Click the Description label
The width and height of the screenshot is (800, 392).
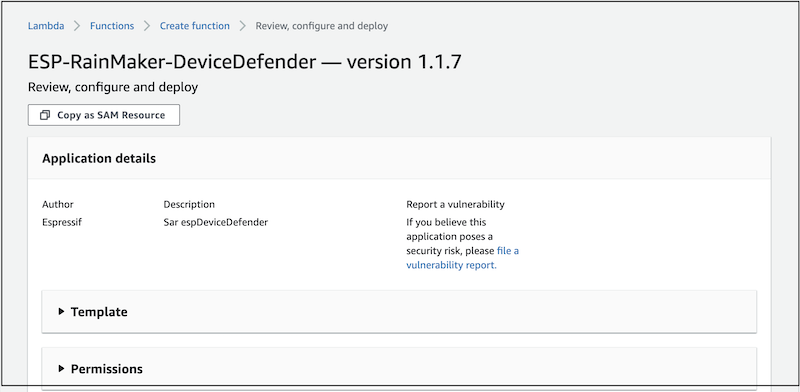pyautogui.click(x=189, y=205)
